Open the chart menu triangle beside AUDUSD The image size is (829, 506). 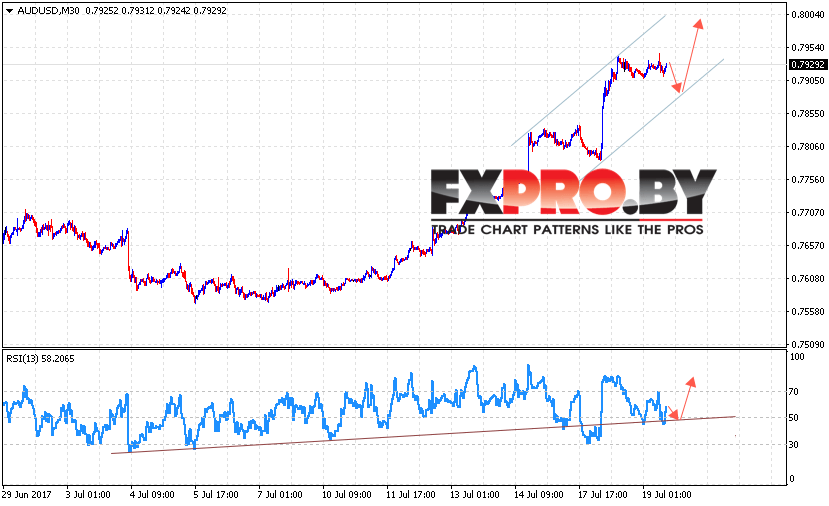[9, 11]
